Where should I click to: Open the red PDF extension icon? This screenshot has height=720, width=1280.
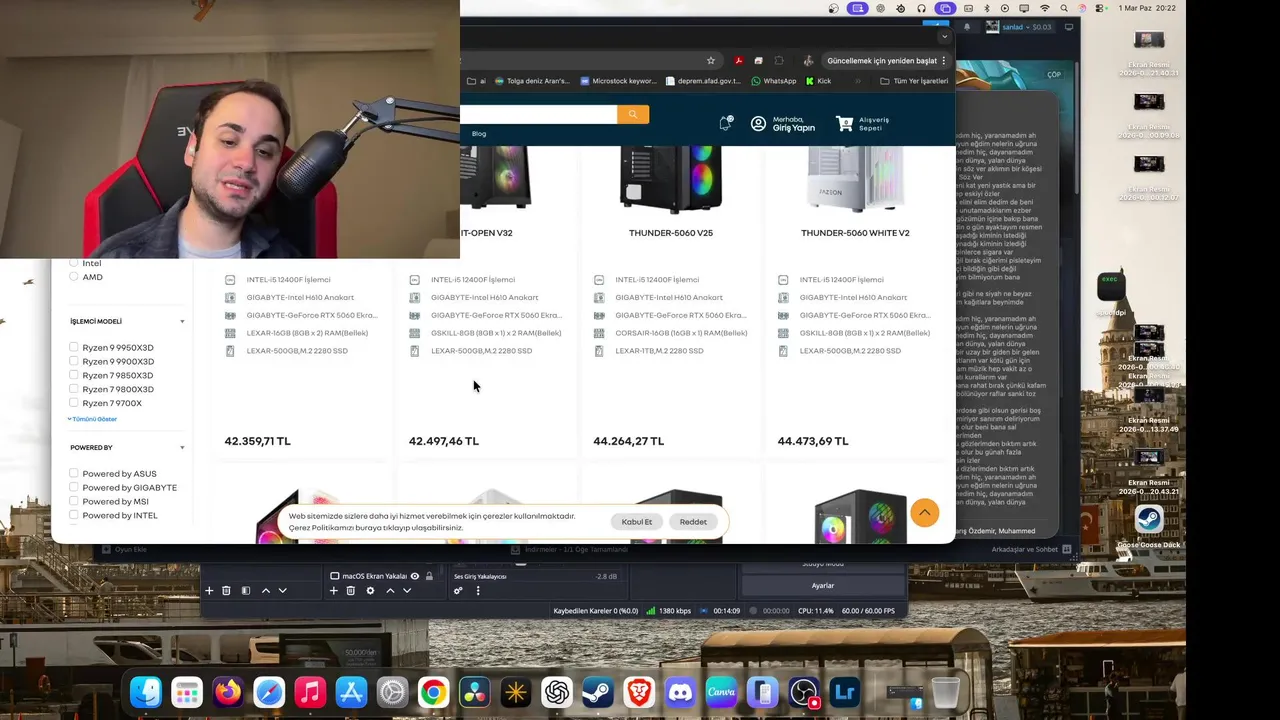[x=738, y=60]
